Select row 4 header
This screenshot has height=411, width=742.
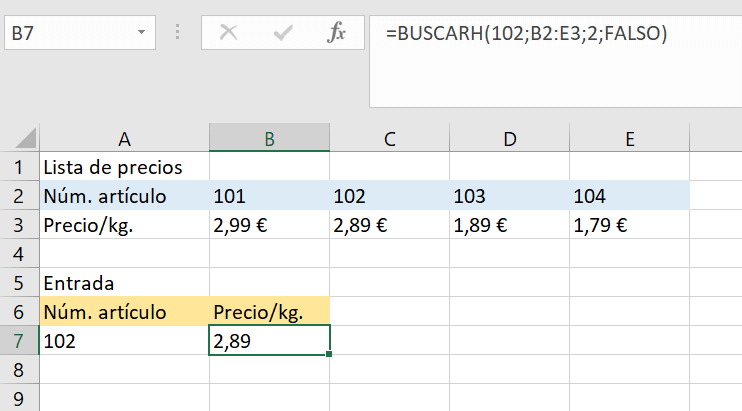(x=19, y=254)
